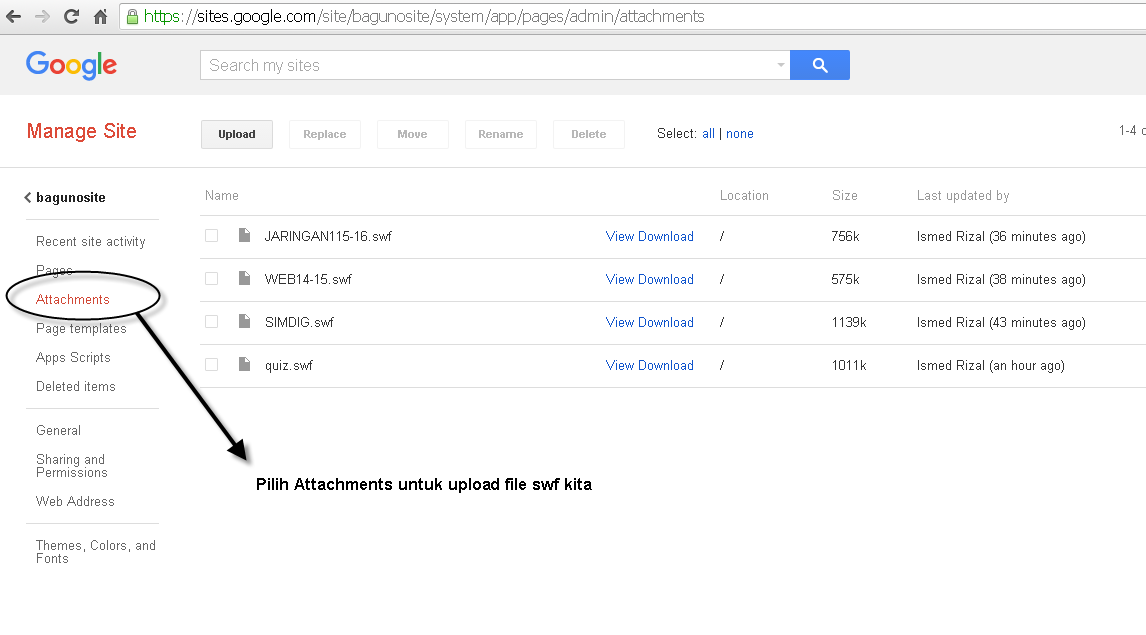Check the box next to quiz.swf

click(x=211, y=365)
